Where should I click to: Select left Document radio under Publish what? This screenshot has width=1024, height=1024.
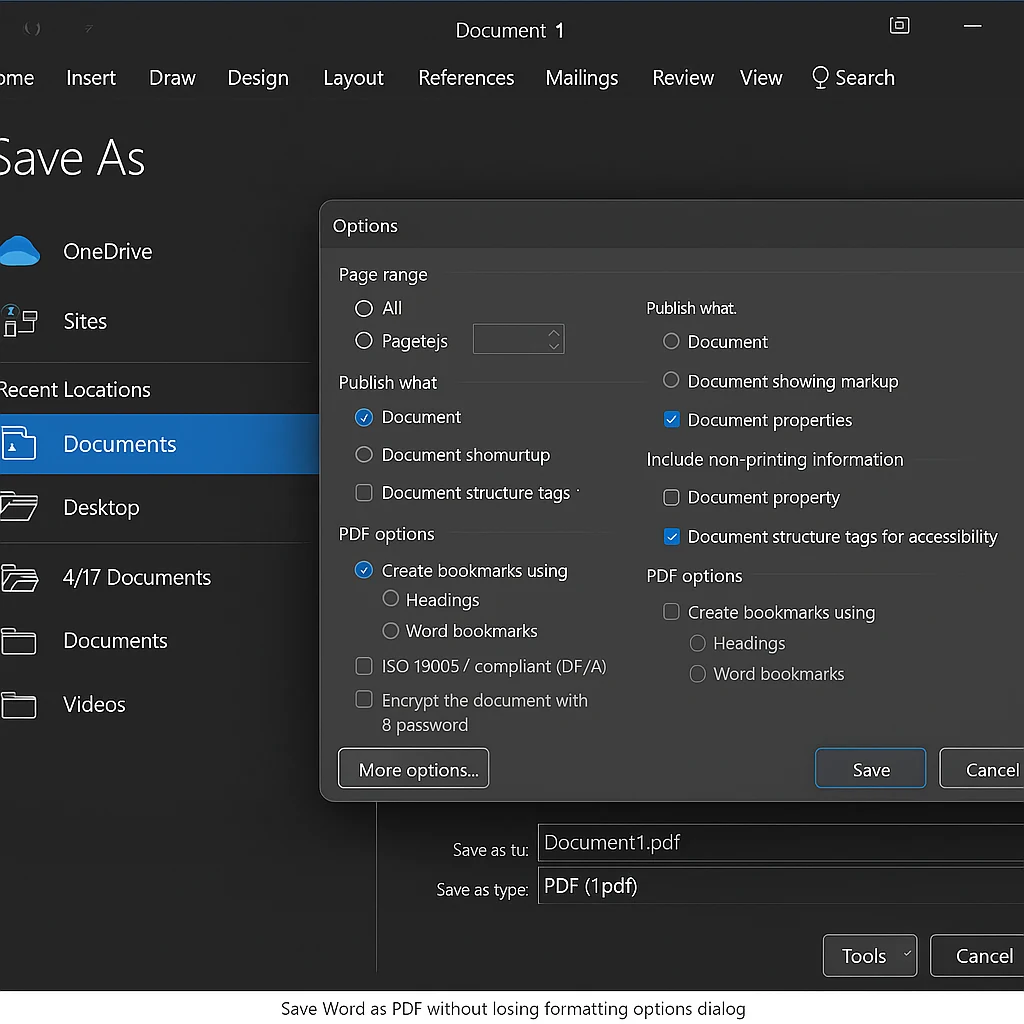(x=364, y=417)
